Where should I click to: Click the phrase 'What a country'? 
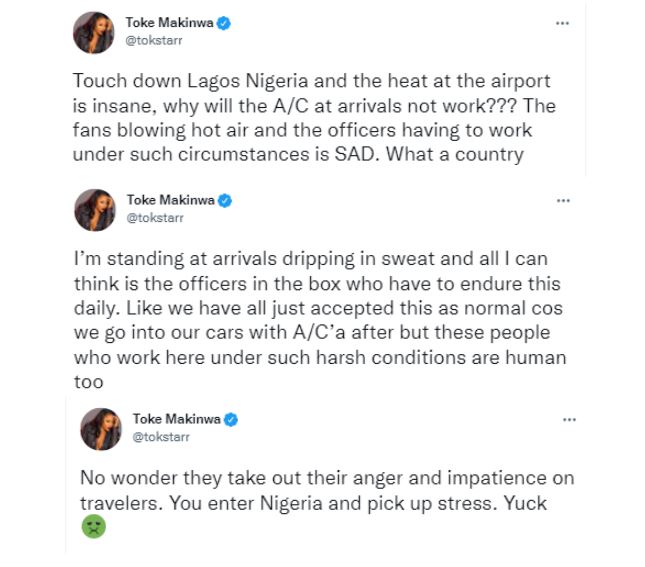472,154
